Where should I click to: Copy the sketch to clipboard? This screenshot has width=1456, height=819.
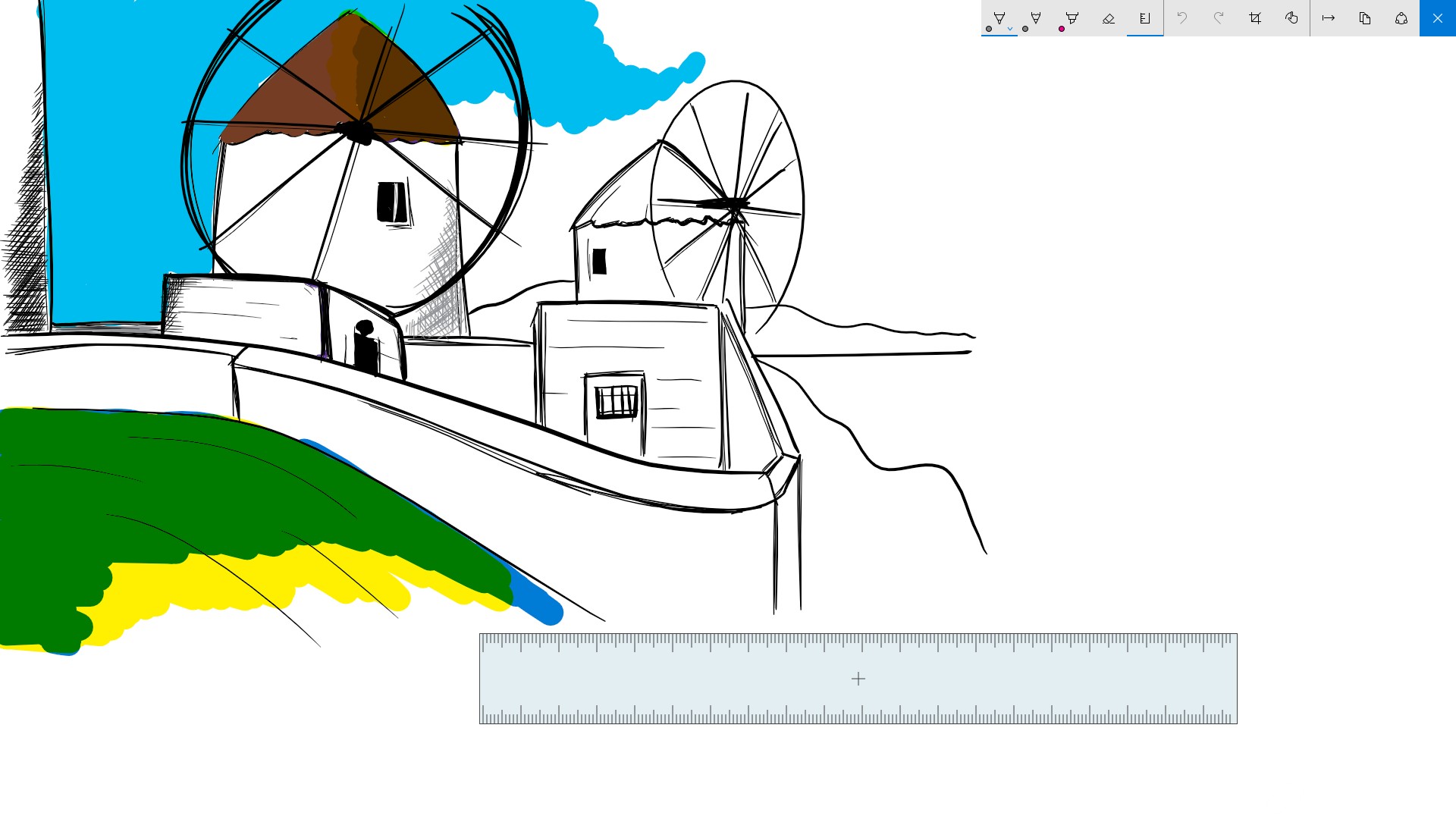click(x=1365, y=17)
